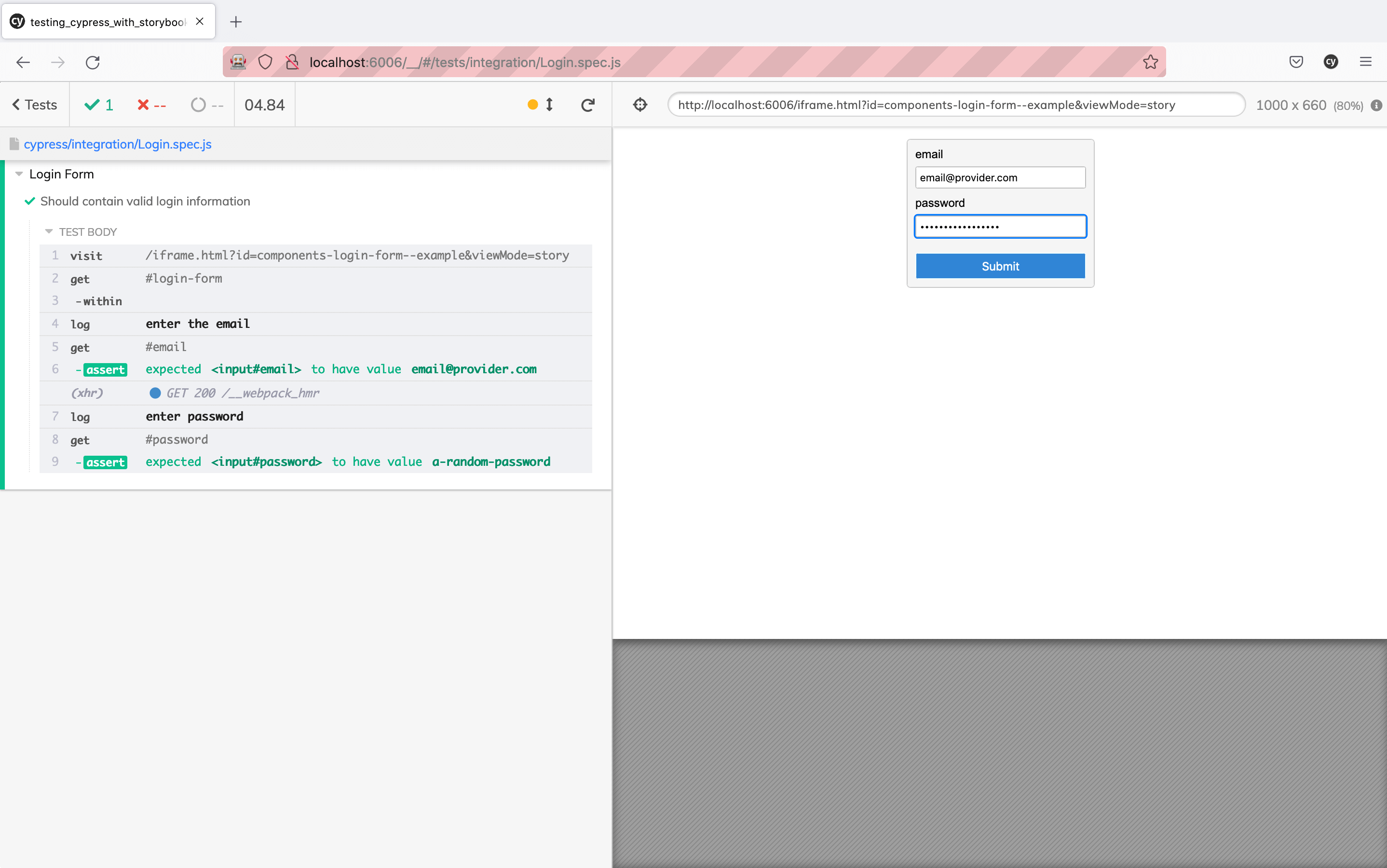Image resolution: width=1387 pixels, height=868 pixels.
Task: Toggle the auto-scrolling arrow icon
Action: [x=549, y=105]
